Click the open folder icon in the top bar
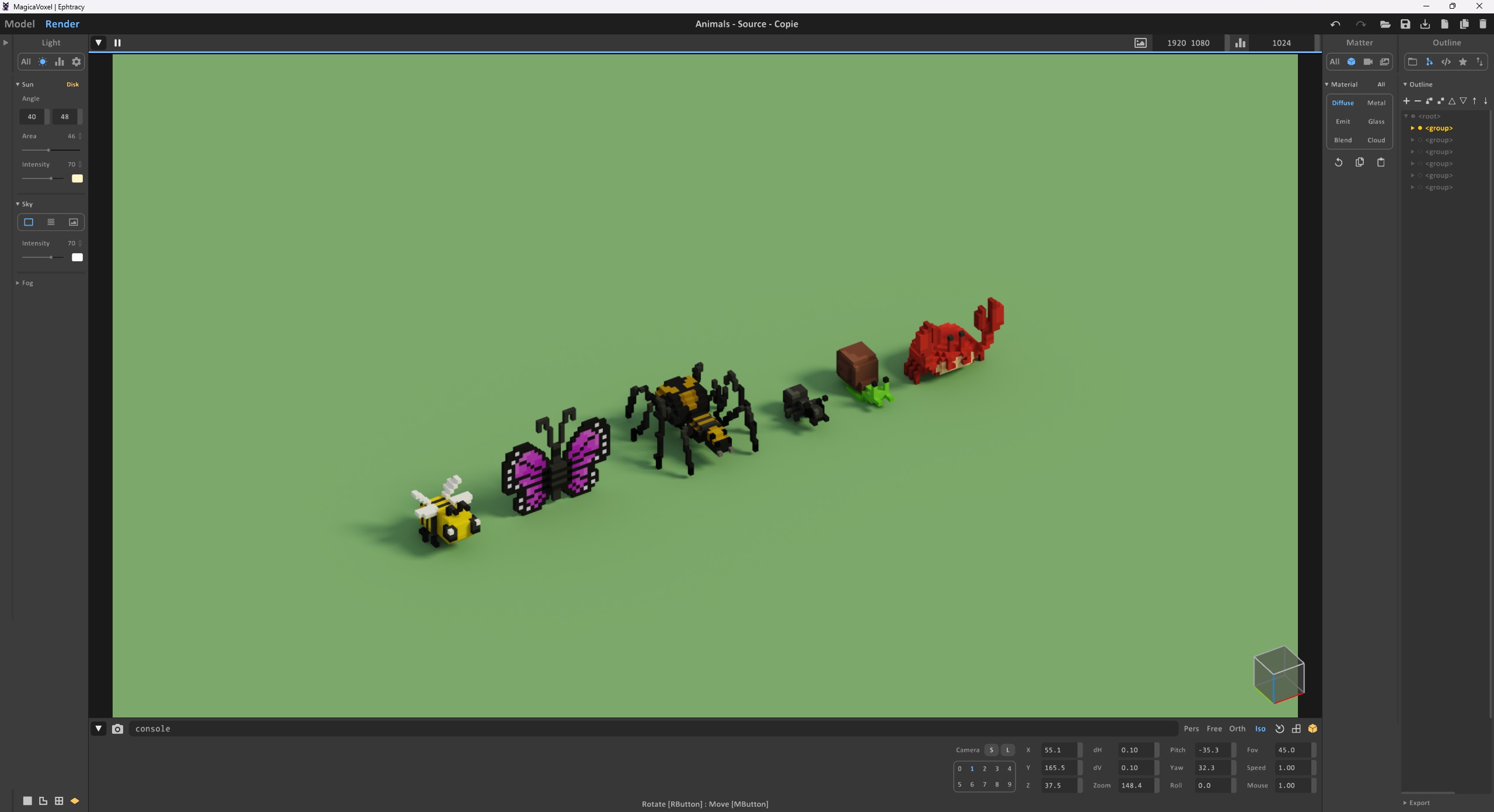 pyautogui.click(x=1385, y=24)
